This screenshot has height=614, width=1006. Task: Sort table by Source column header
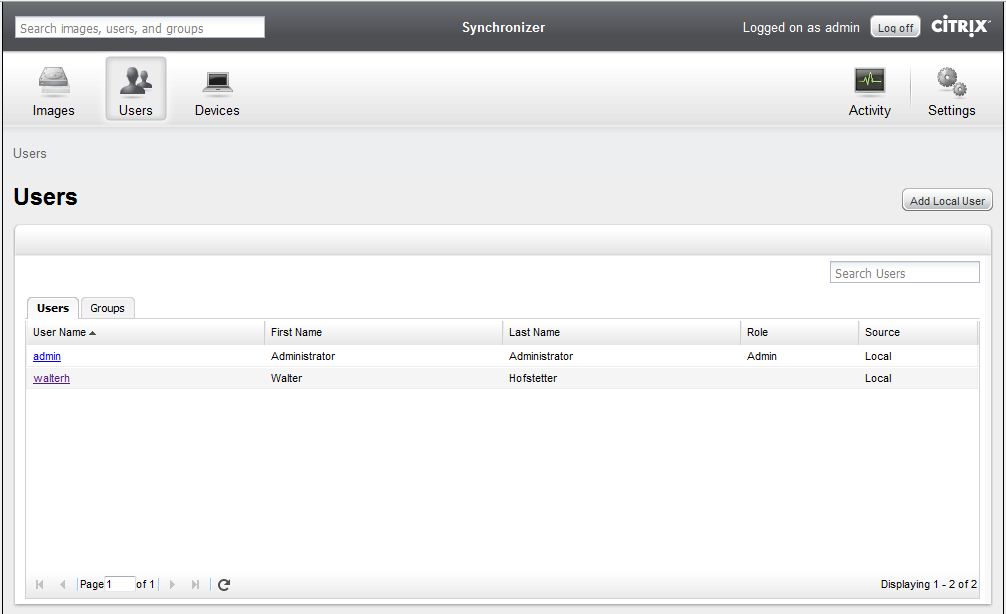click(882, 332)
